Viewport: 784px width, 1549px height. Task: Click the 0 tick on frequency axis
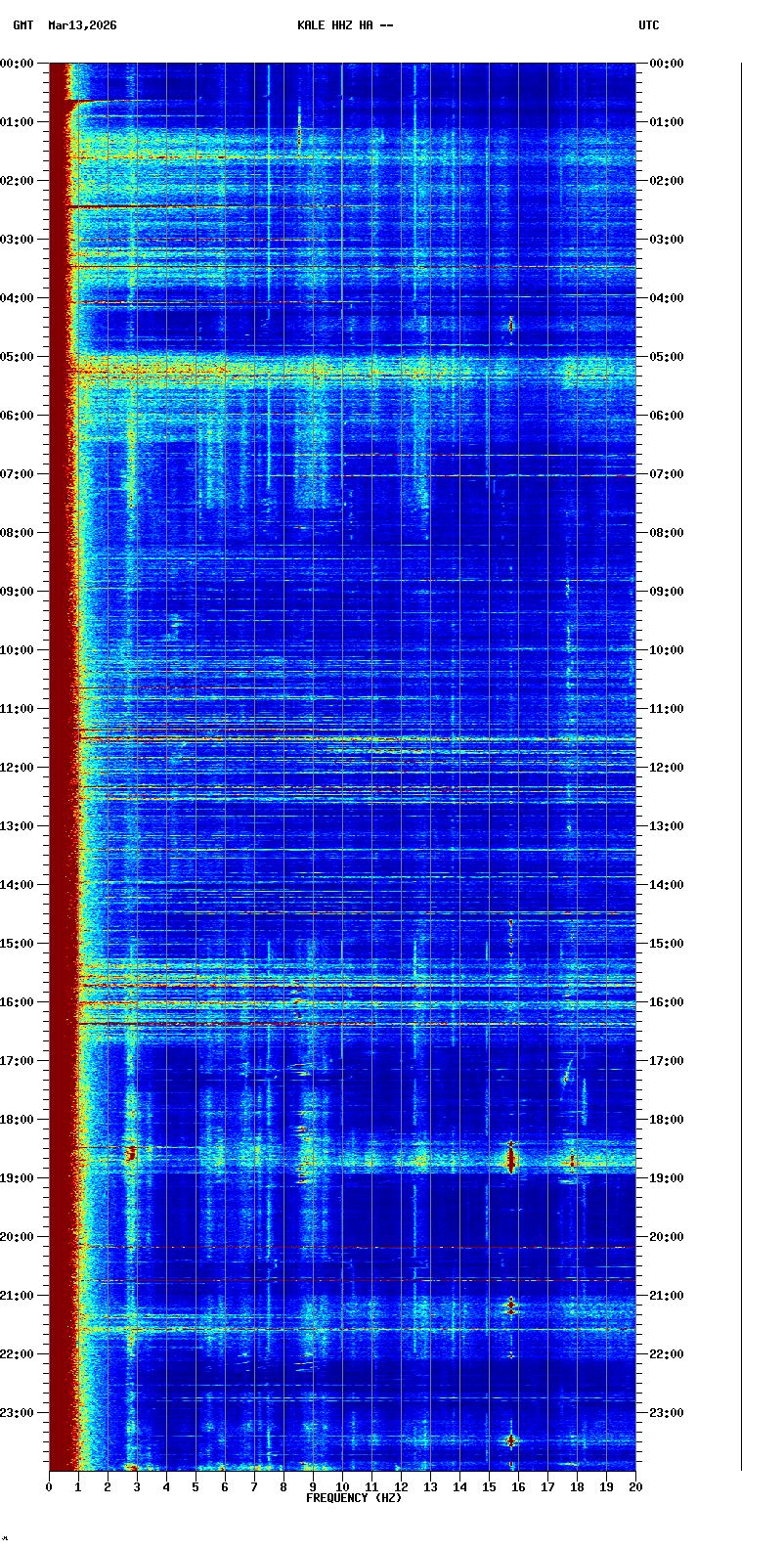point(49,1487)
